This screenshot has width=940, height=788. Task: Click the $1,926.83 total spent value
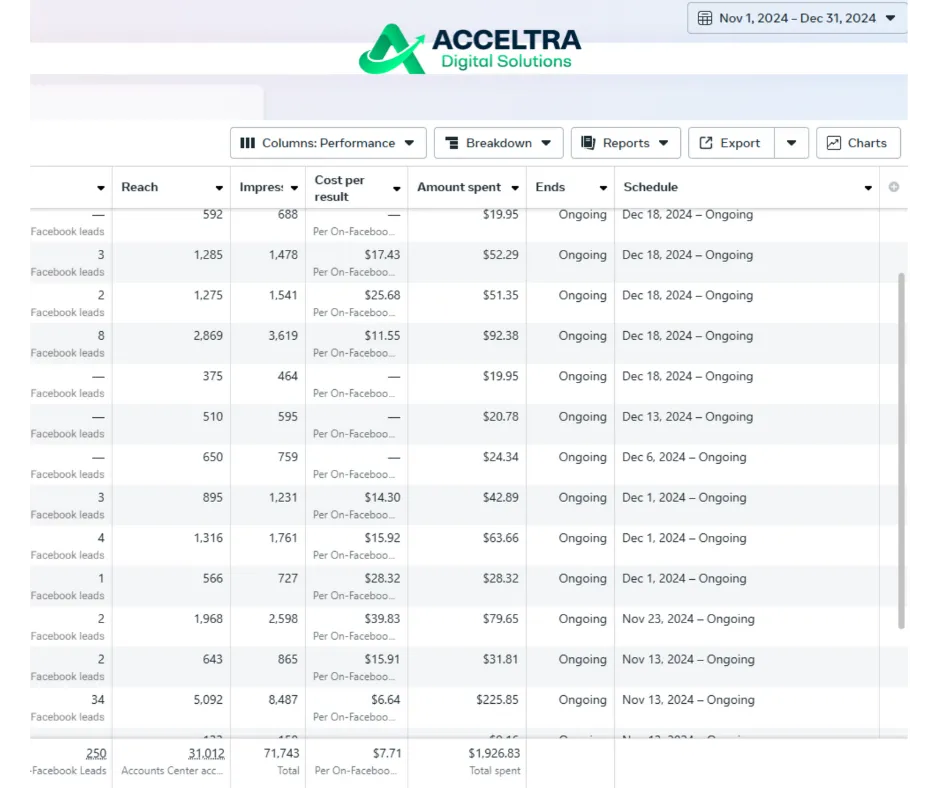tap(494, 754)
